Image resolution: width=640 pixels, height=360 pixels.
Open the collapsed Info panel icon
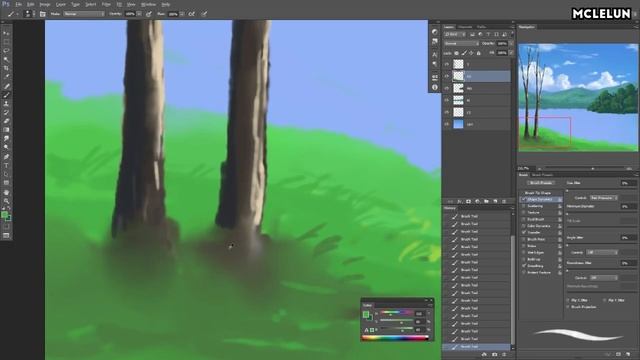[x=434, y=87]
